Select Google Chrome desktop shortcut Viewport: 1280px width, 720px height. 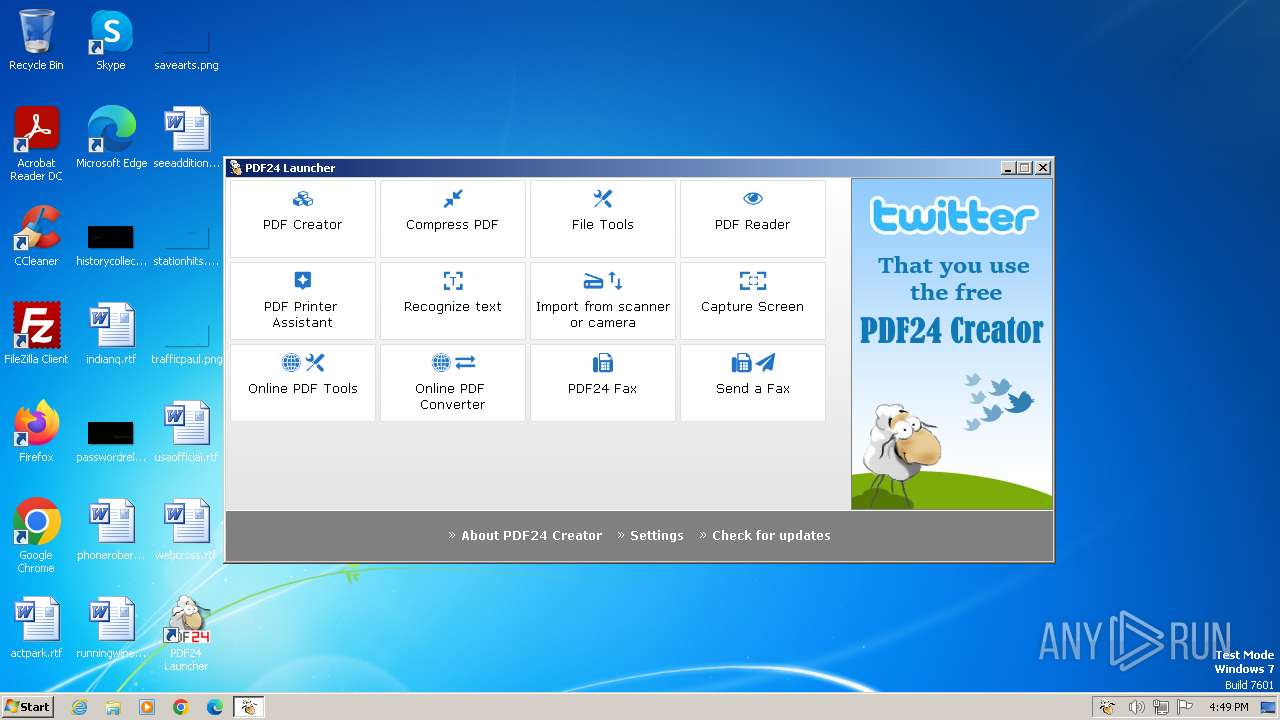point(36,535)
